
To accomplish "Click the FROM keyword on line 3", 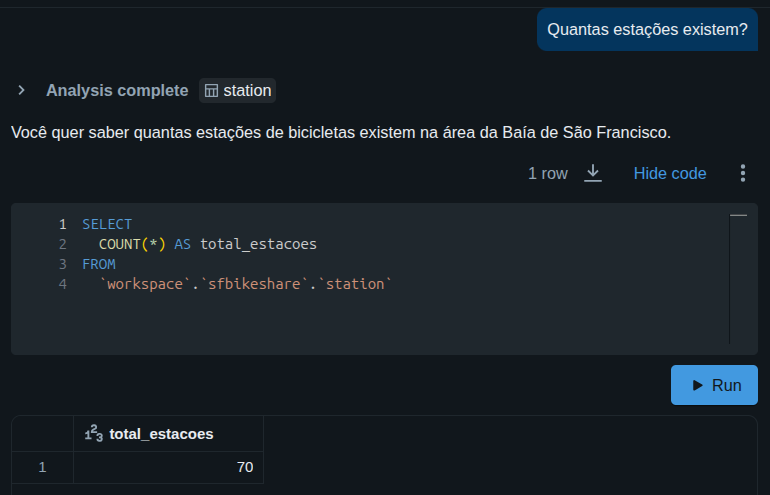I will coord(99,264).
